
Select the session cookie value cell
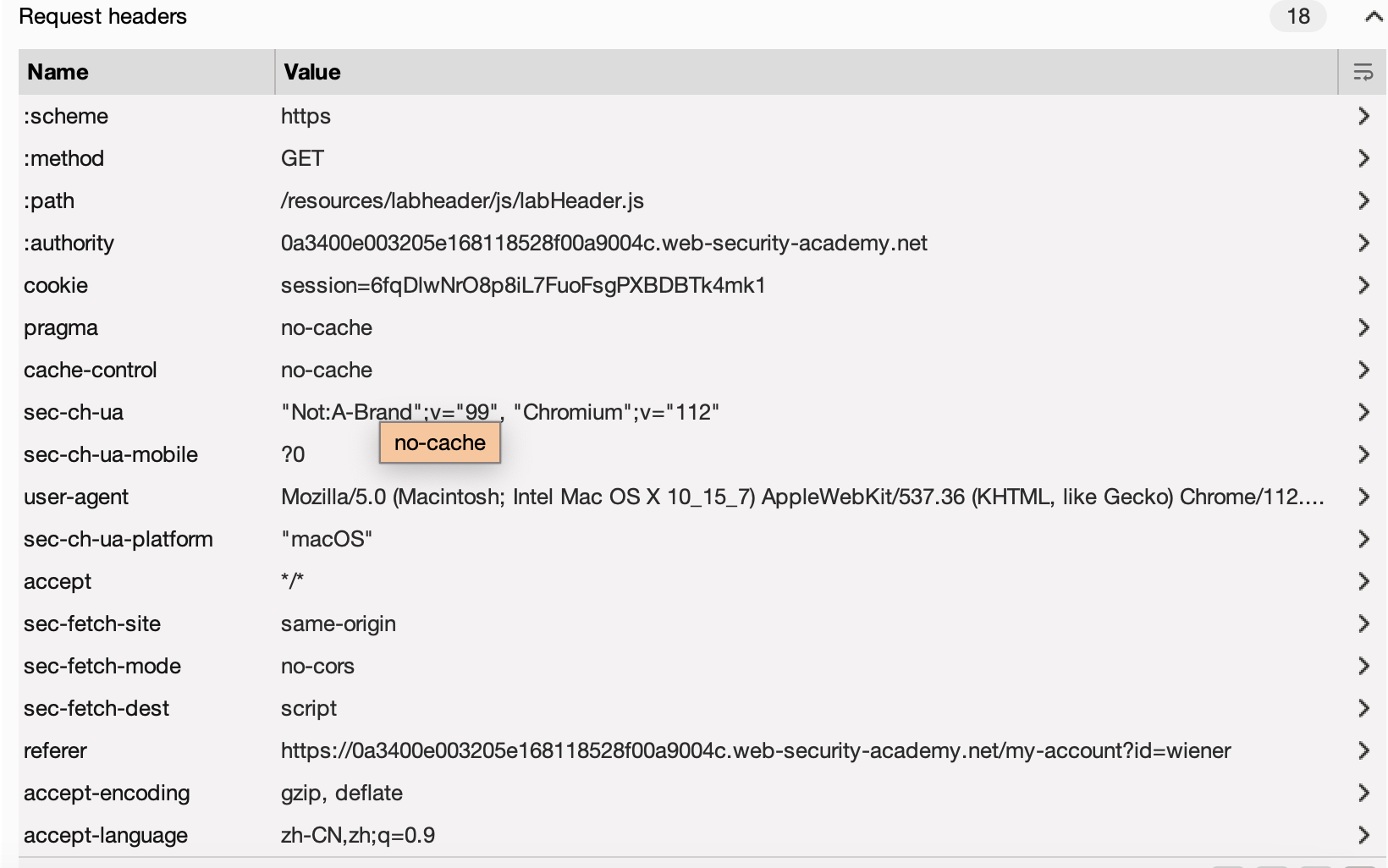pyautogui.click(x=523, y=285)
